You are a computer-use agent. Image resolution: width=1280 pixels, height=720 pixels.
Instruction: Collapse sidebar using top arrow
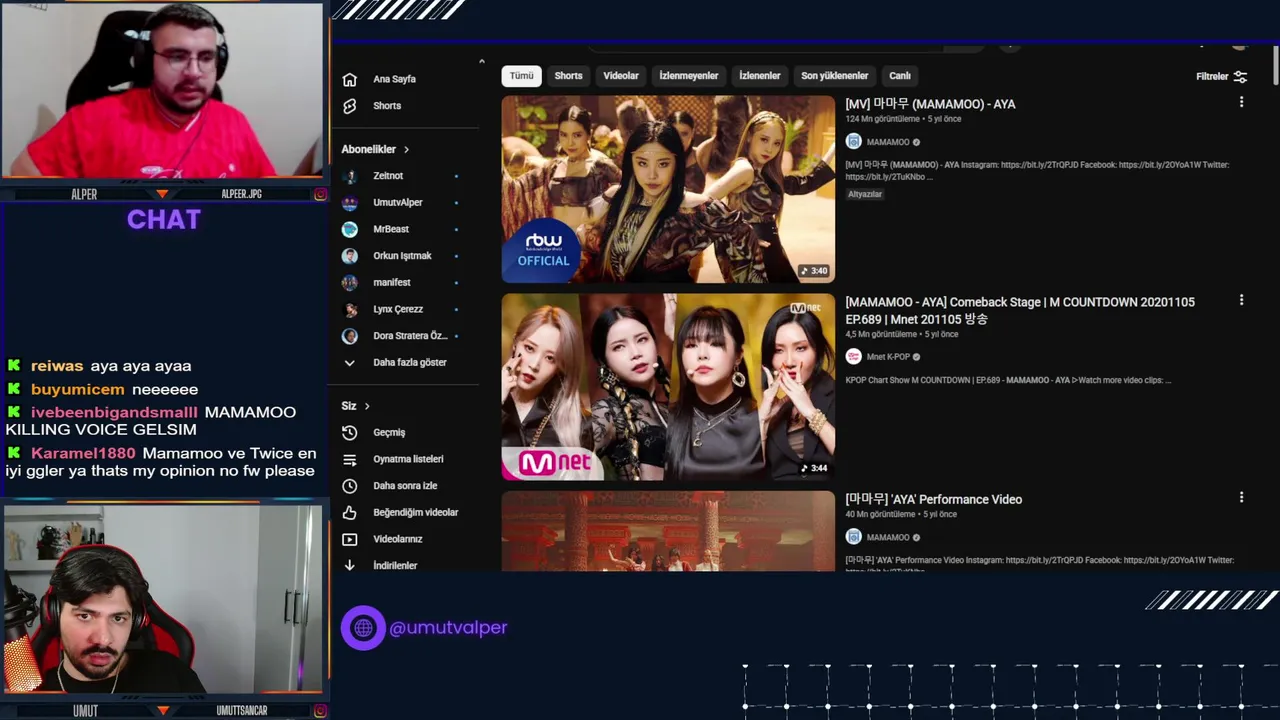click(x=481, y=62)
